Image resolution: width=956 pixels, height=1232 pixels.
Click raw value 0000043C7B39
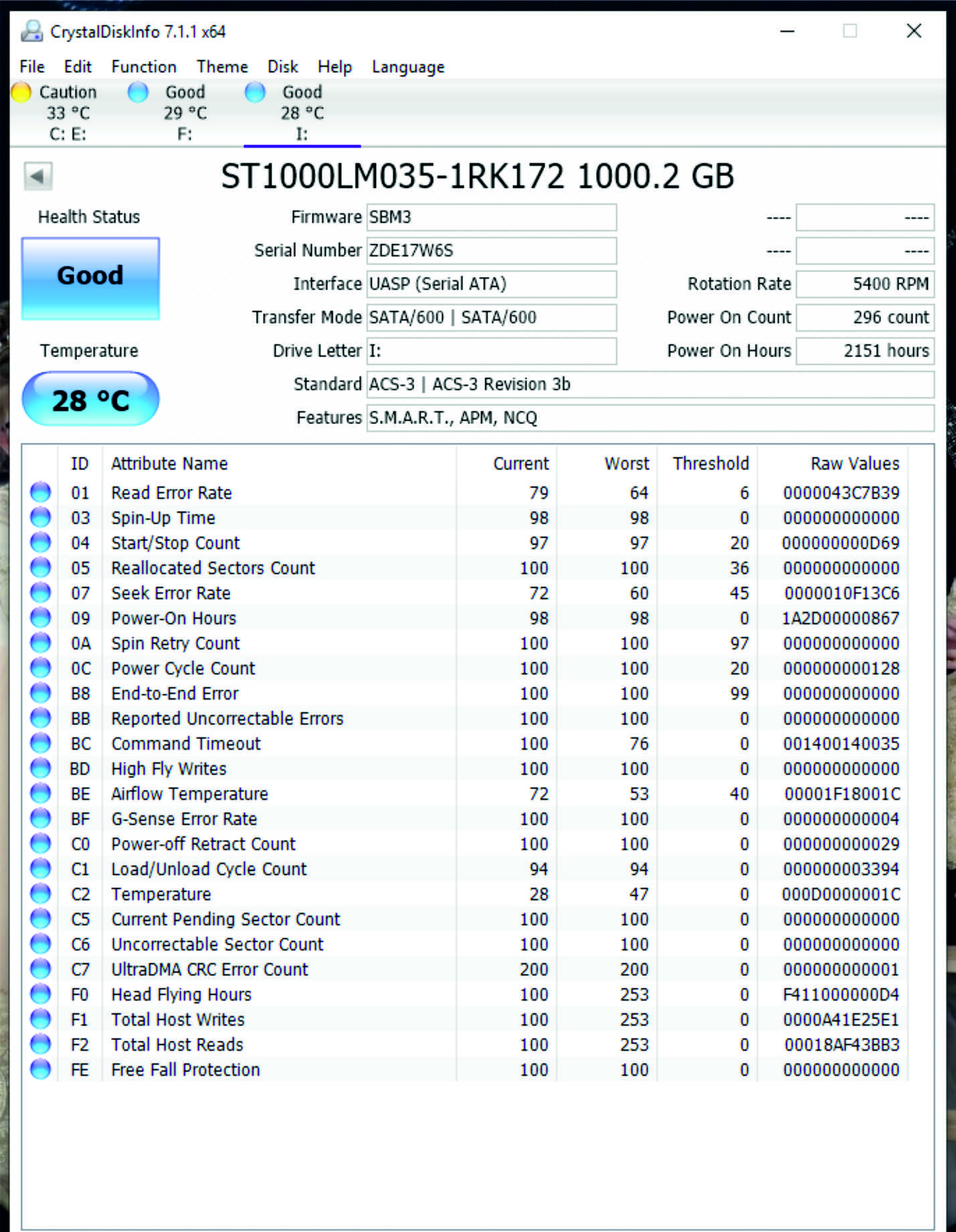[x=841, y=493]
